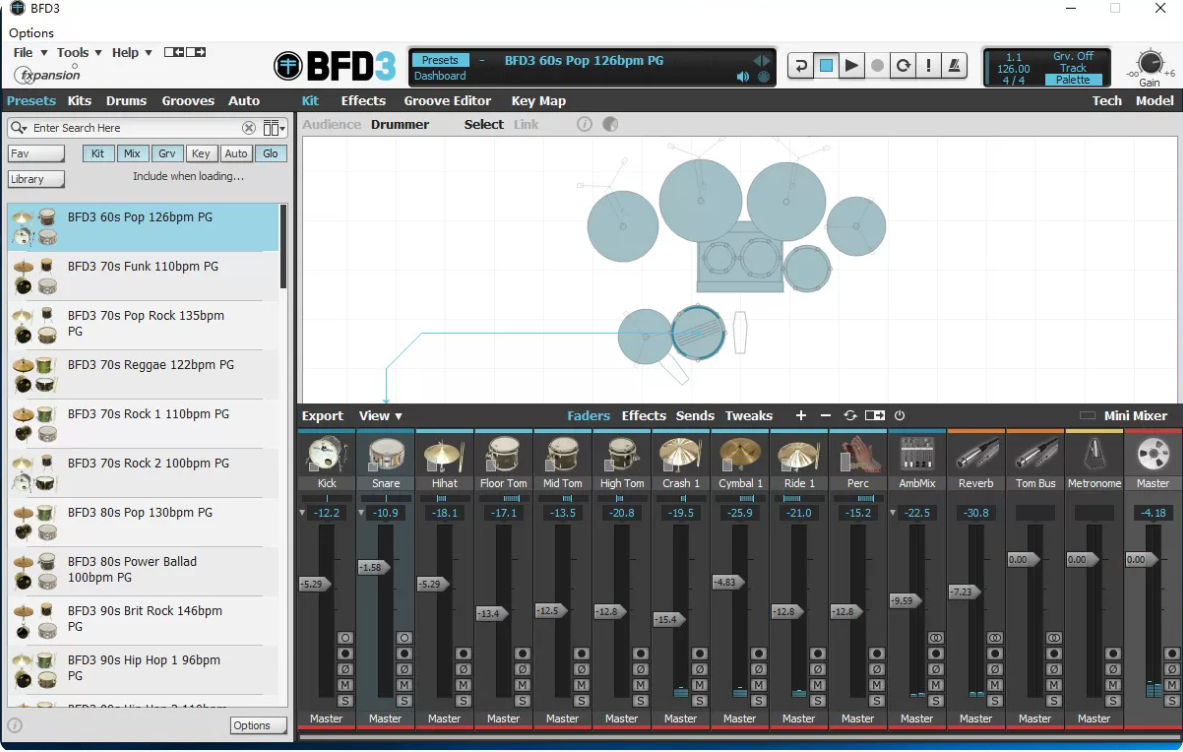Click the Crash 1 cymbal icon
Image resolution: width=1183 pixels, height=752 pixels.
[x=681, y=455]
